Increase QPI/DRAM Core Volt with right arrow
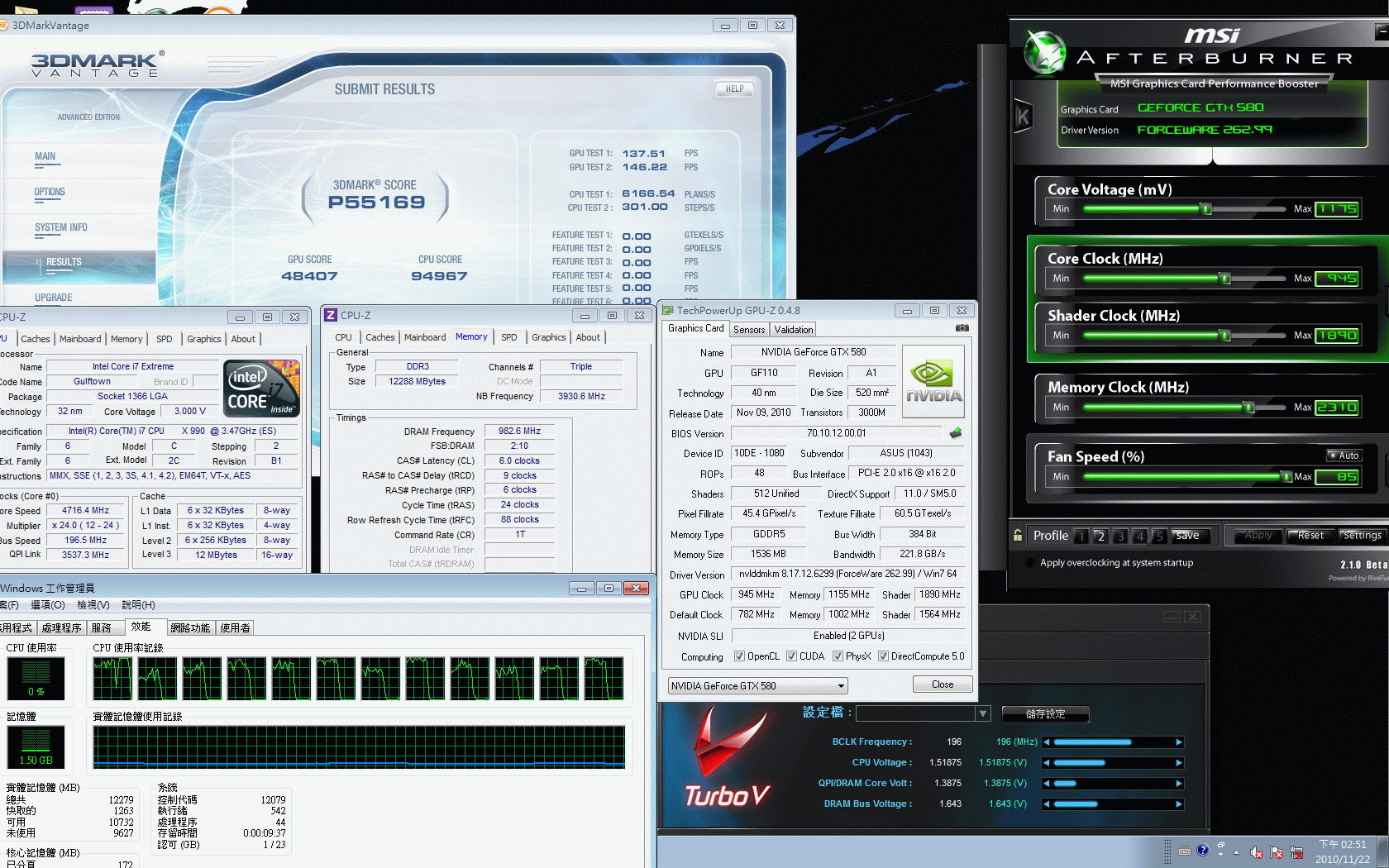 (x=1179, y=784)
